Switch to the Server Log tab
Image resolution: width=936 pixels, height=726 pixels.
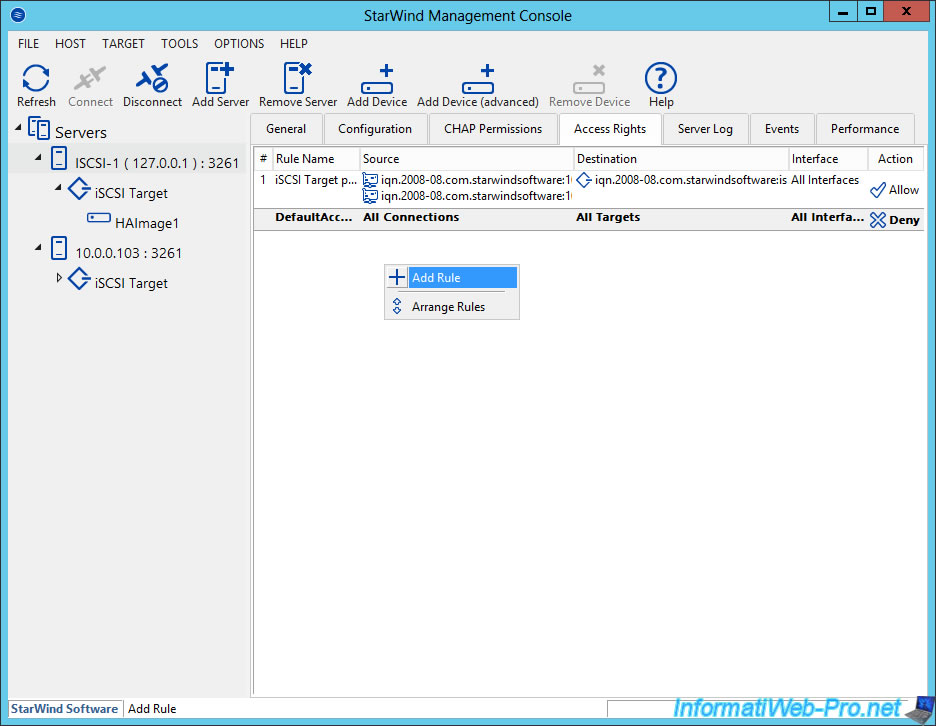point(705,129)
